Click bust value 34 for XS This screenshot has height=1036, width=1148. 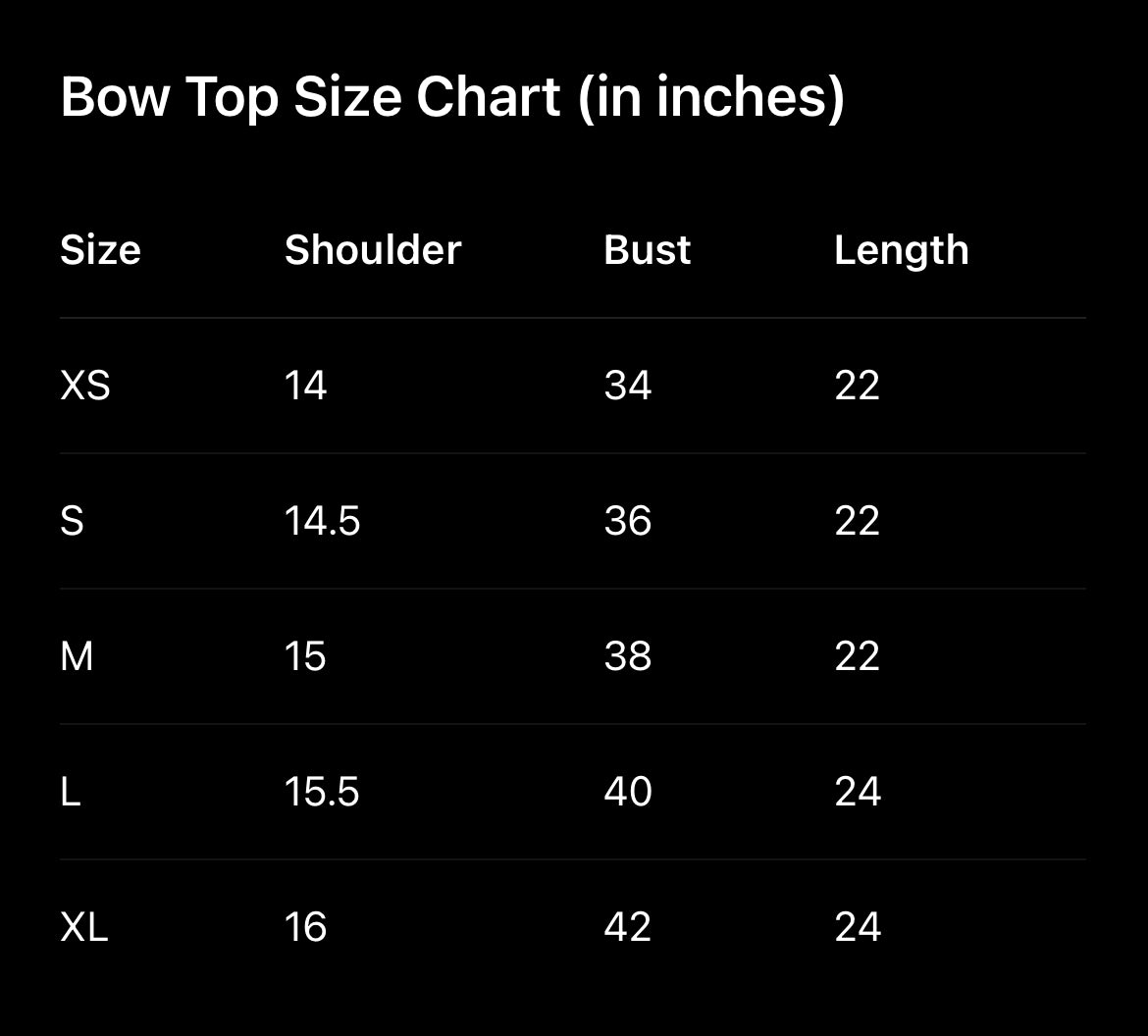coord(628,386)
